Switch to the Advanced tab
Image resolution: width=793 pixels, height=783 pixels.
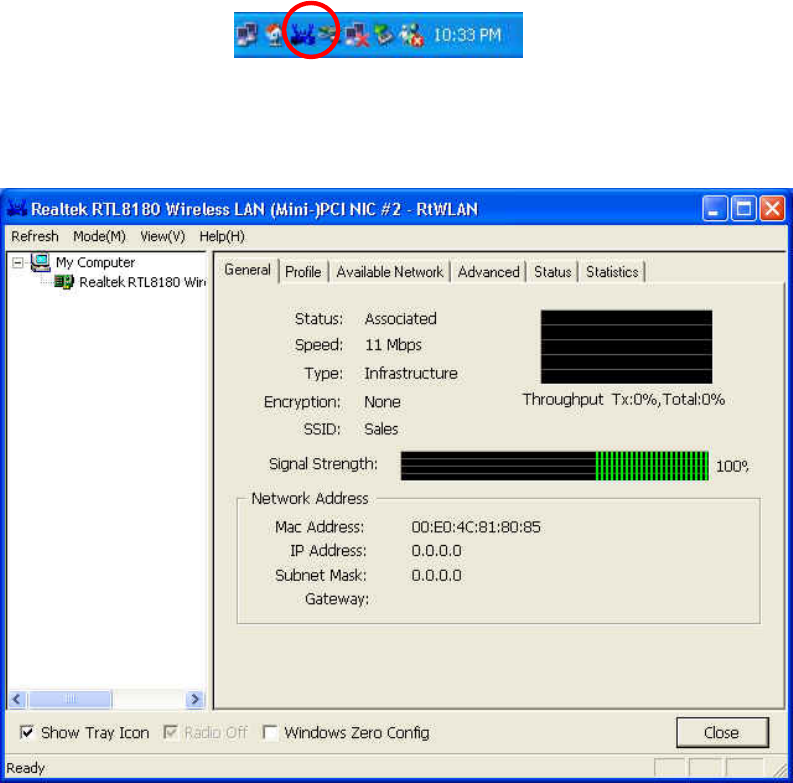tap(489, 272)
